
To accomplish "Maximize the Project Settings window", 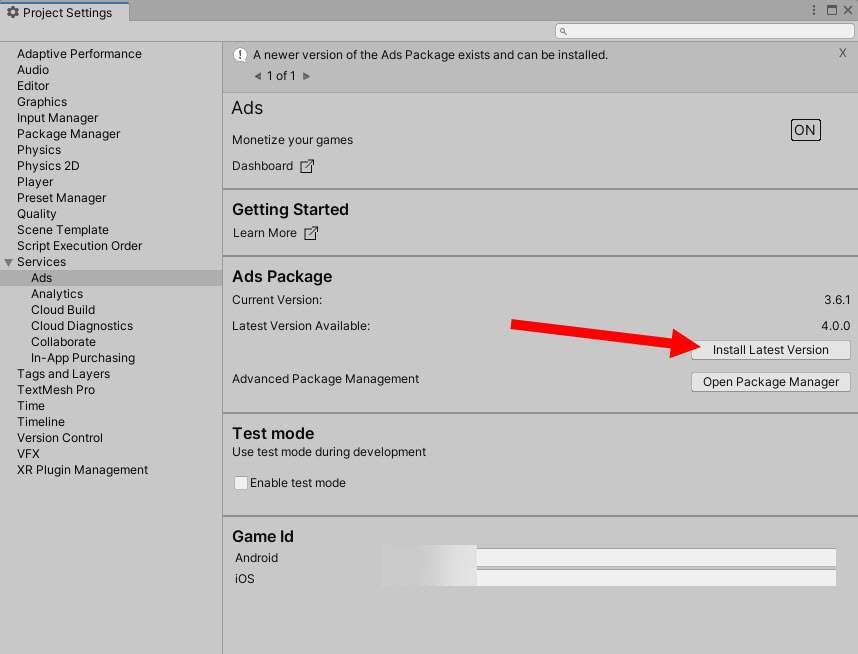I will click(832, 10).
